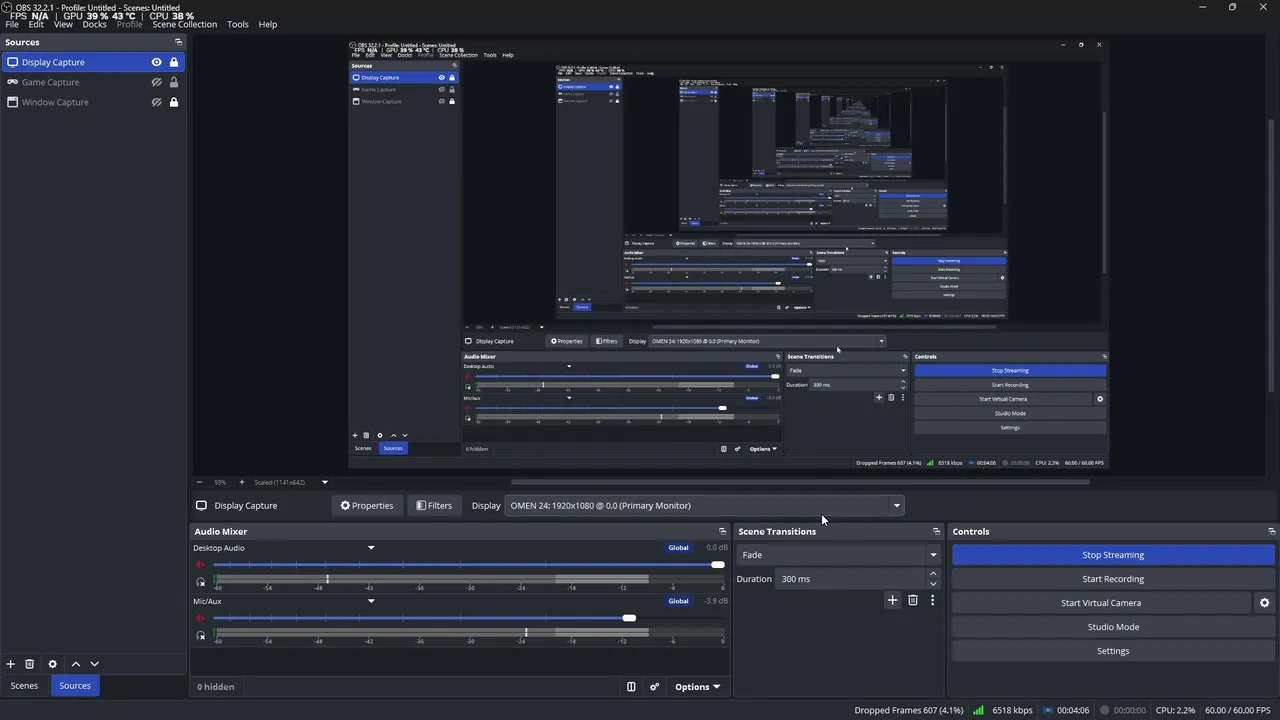Screen dimensions: 1280x720
Task: Open the Tools menu
Action: coord(238,24)
